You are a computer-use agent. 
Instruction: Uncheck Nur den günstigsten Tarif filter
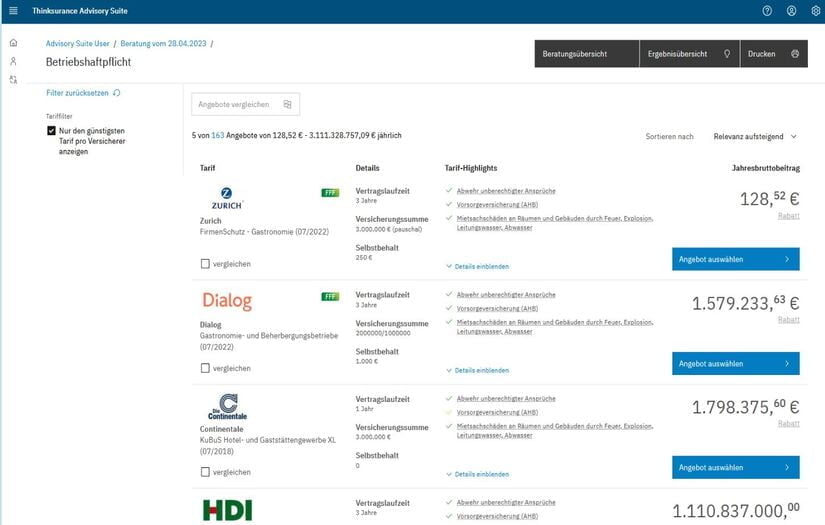(51, 130)
